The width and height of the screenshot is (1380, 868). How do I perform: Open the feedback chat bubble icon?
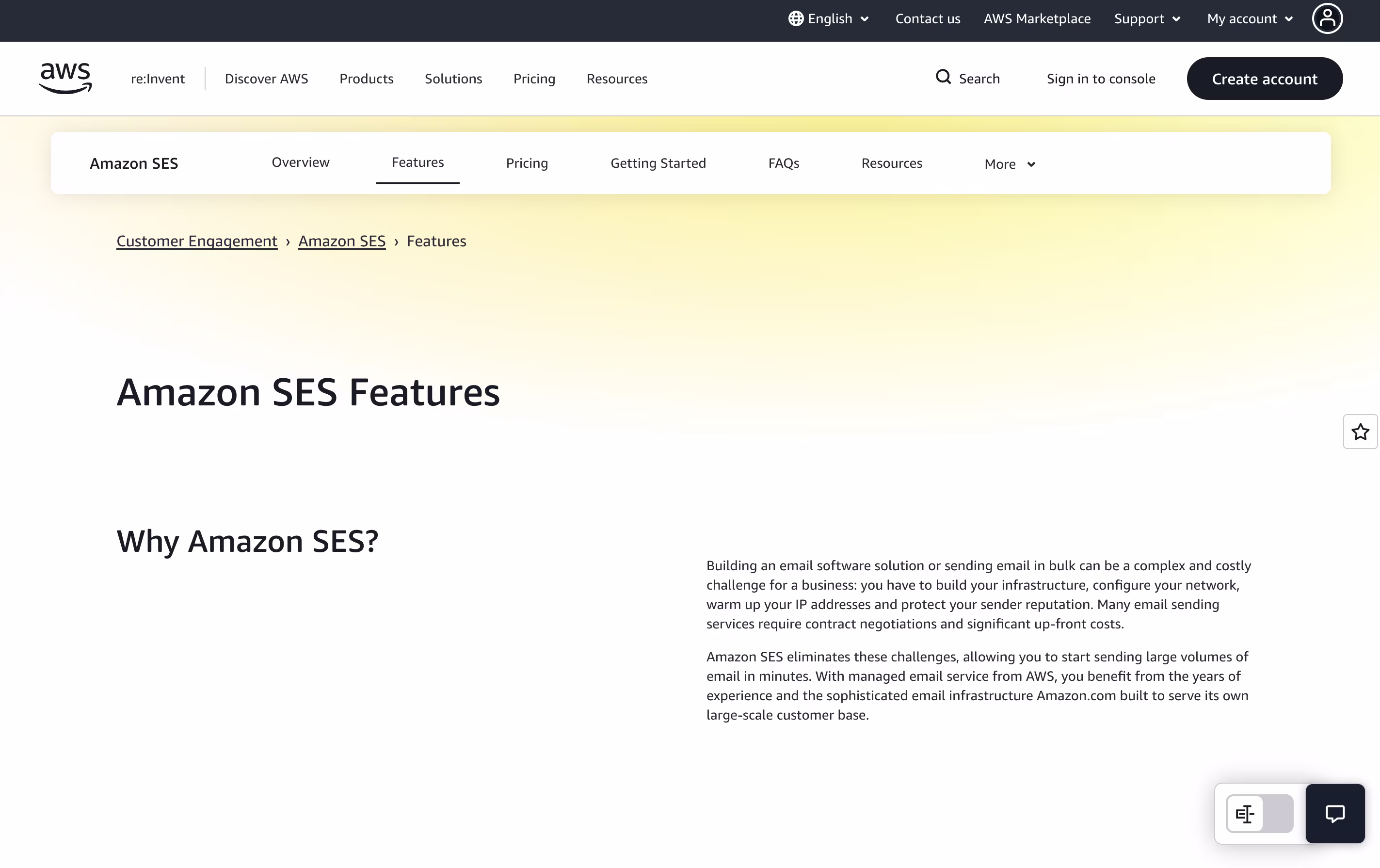[x=1335, y=814]
